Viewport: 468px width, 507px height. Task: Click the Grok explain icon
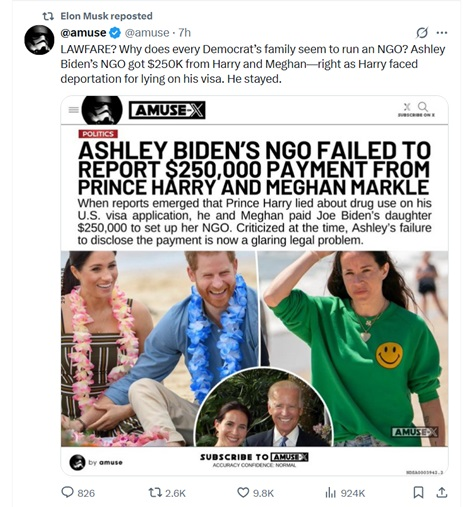click(422, 33)
